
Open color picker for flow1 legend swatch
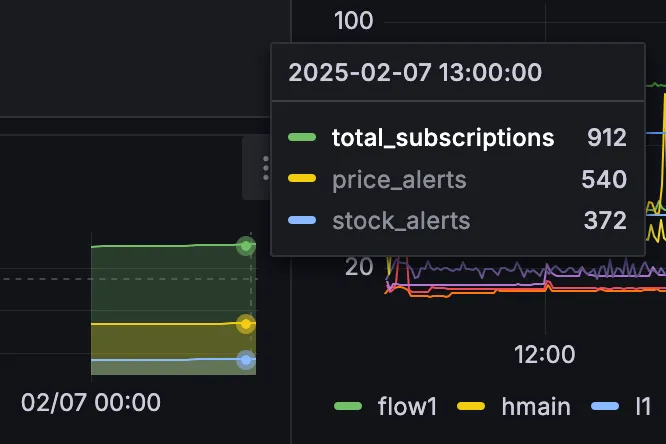348,406
